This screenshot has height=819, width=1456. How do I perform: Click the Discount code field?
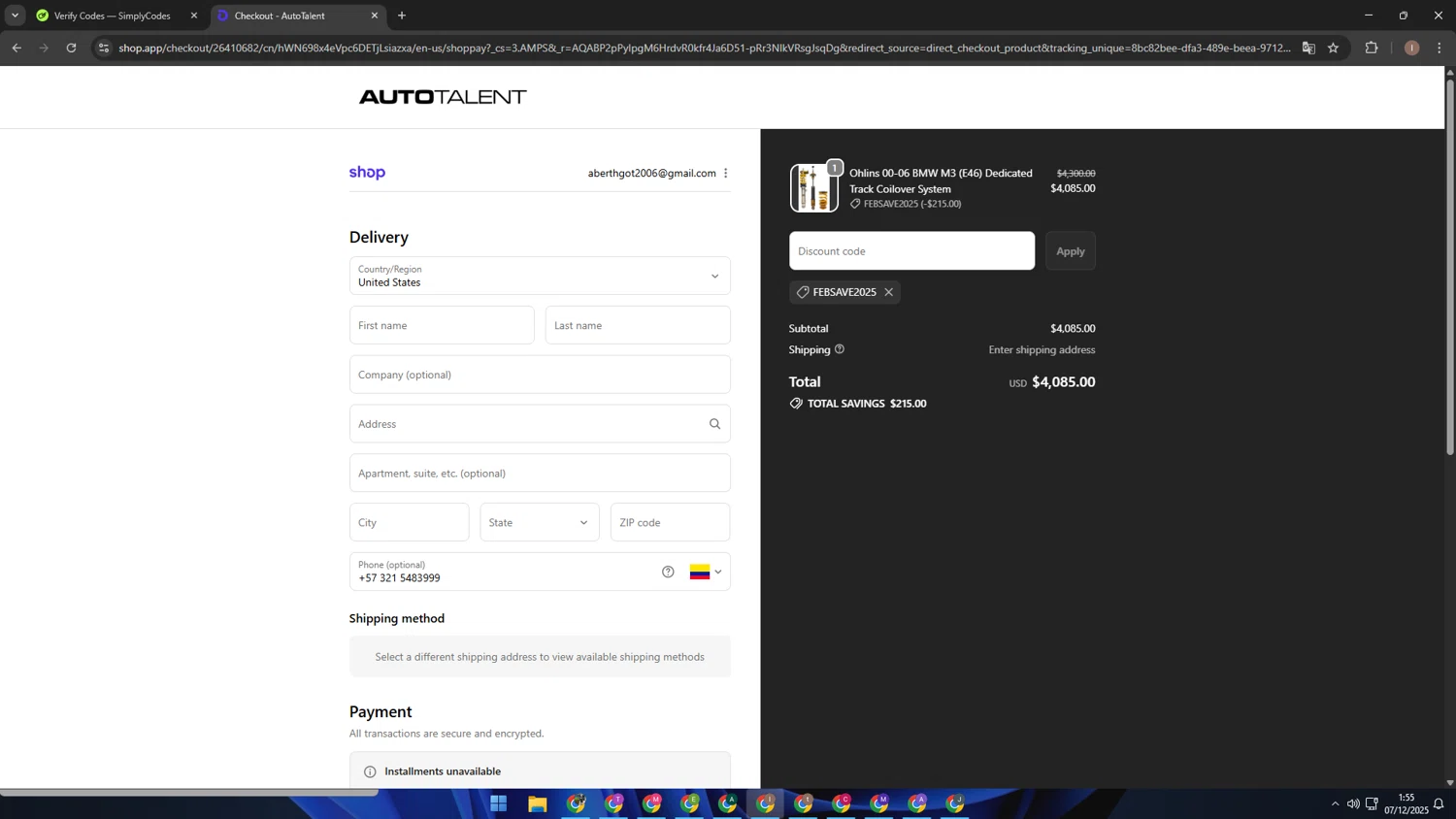pyautogui.click(x=911, y=250)
